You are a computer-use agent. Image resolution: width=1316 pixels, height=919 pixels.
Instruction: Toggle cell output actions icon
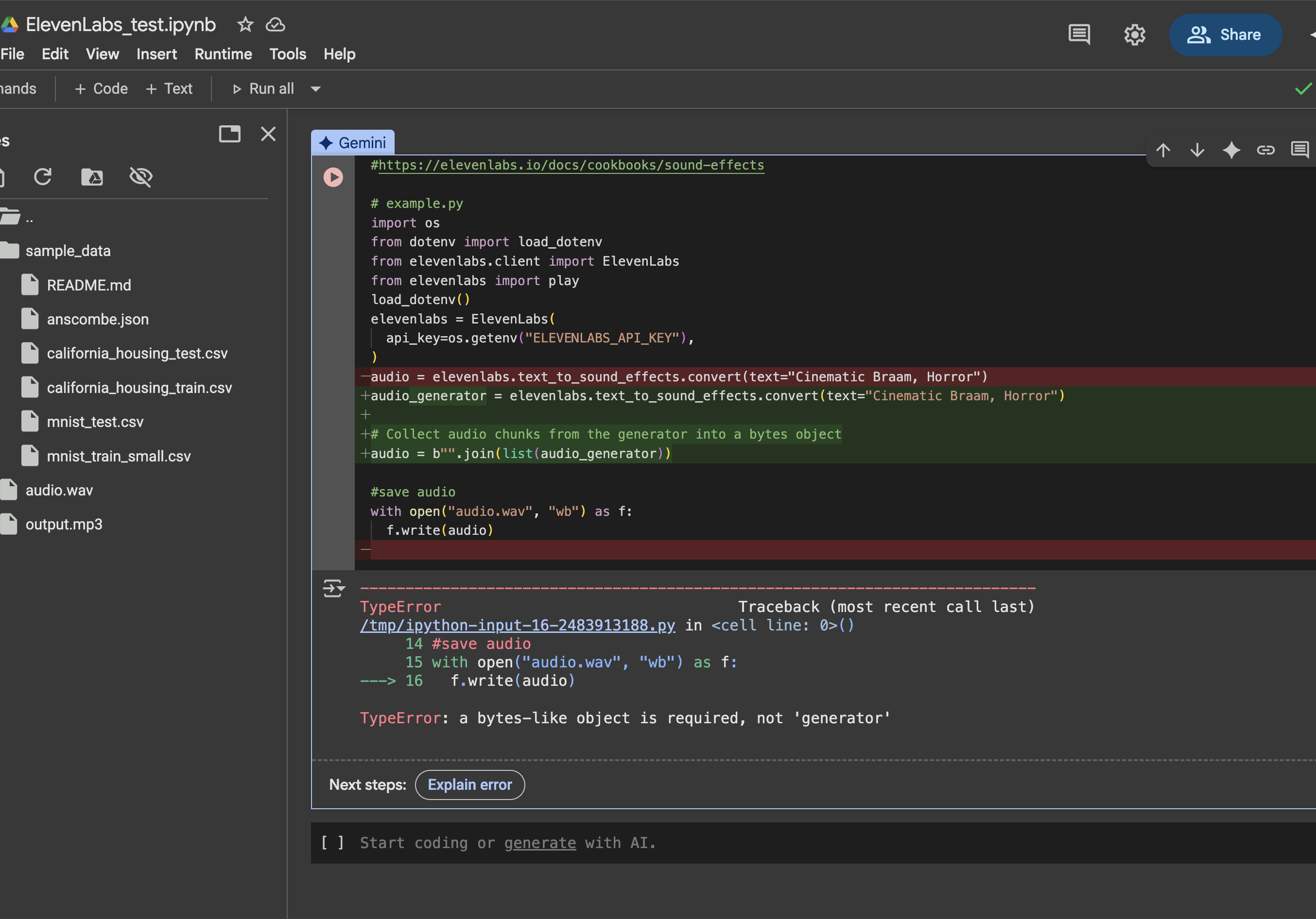(333, 588)
